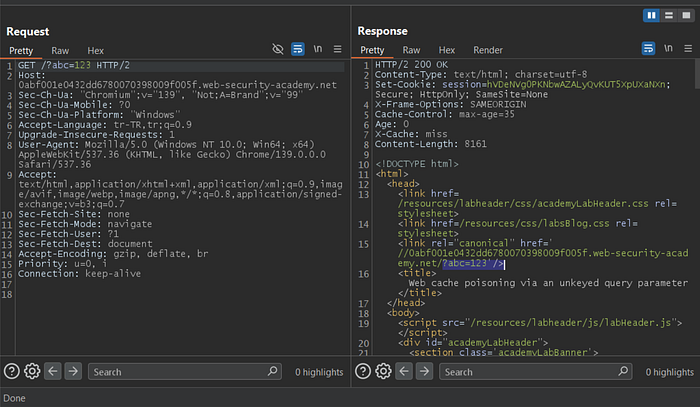Focus the Request search input field
The height and width of the screenshot is (407, 700).
(185, 372)
